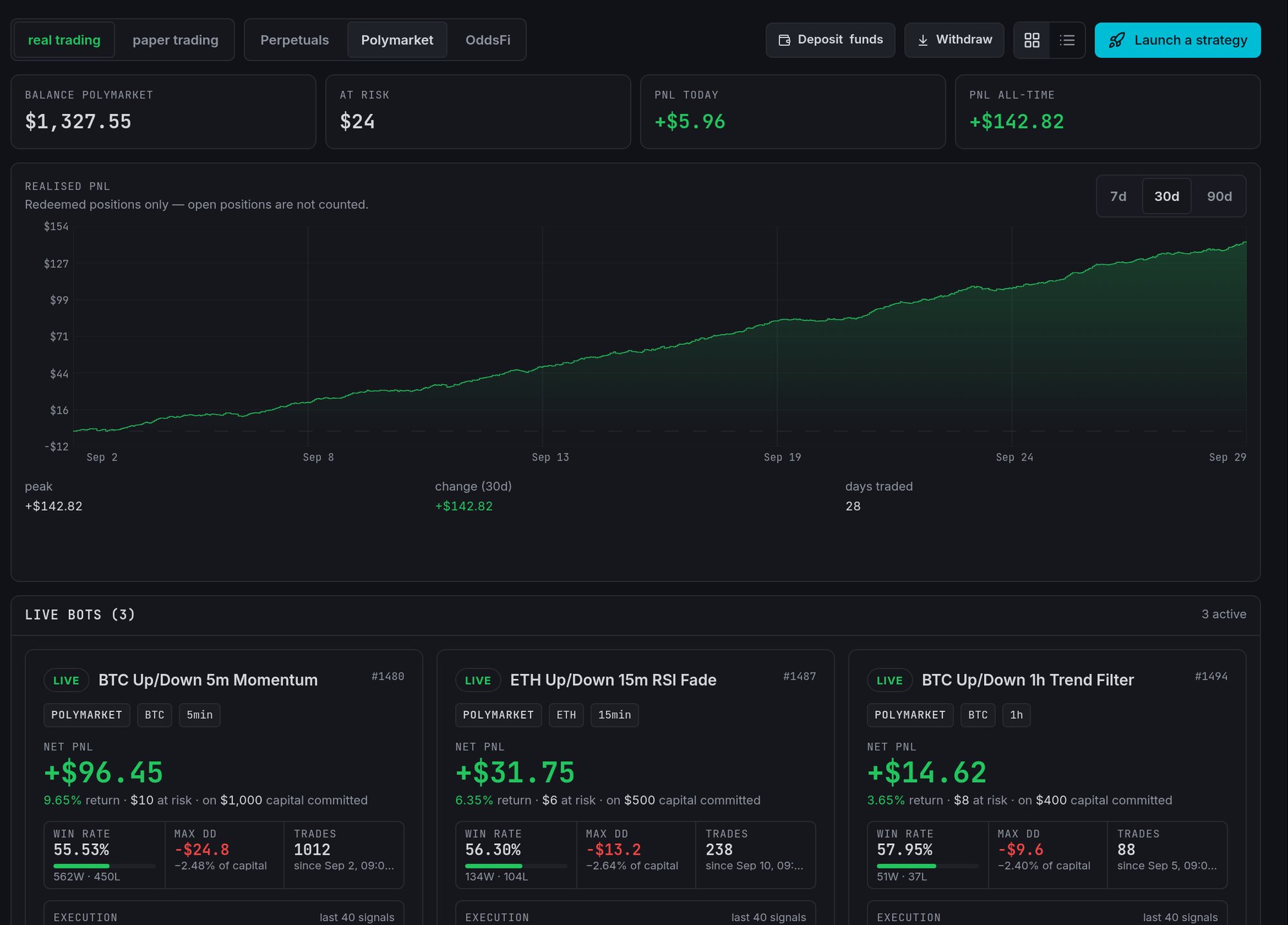
Task: Click the Deposit funds button
Action: (830, 40)
